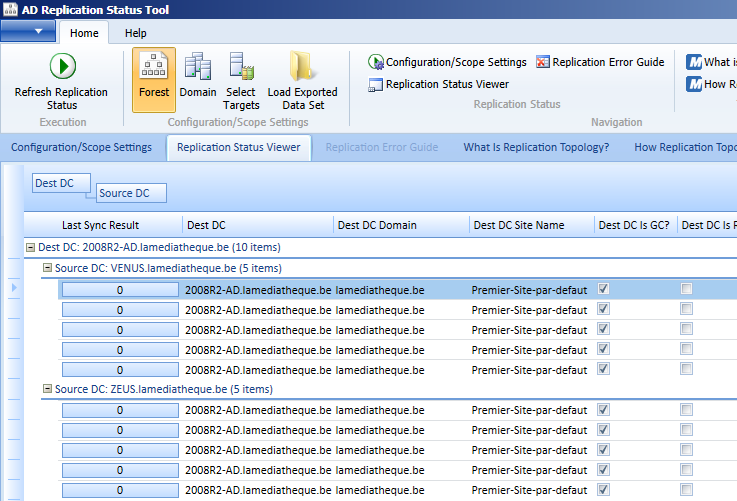Collapse the Source DC VENUS group
The width and height of the screenshot is (737, 501).
[x=47, y=268]
